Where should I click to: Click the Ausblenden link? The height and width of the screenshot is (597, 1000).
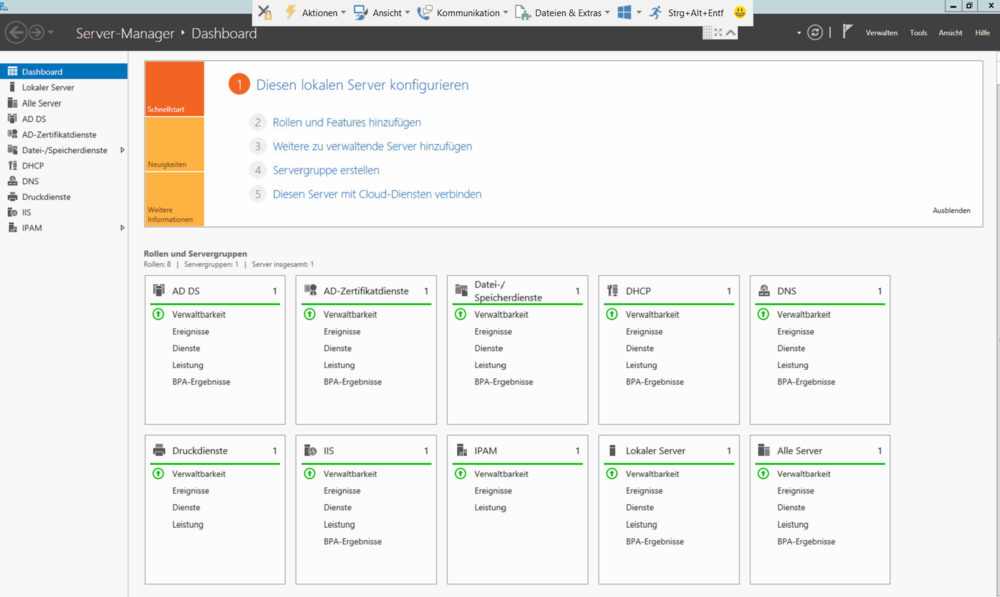tap(951, 211)
